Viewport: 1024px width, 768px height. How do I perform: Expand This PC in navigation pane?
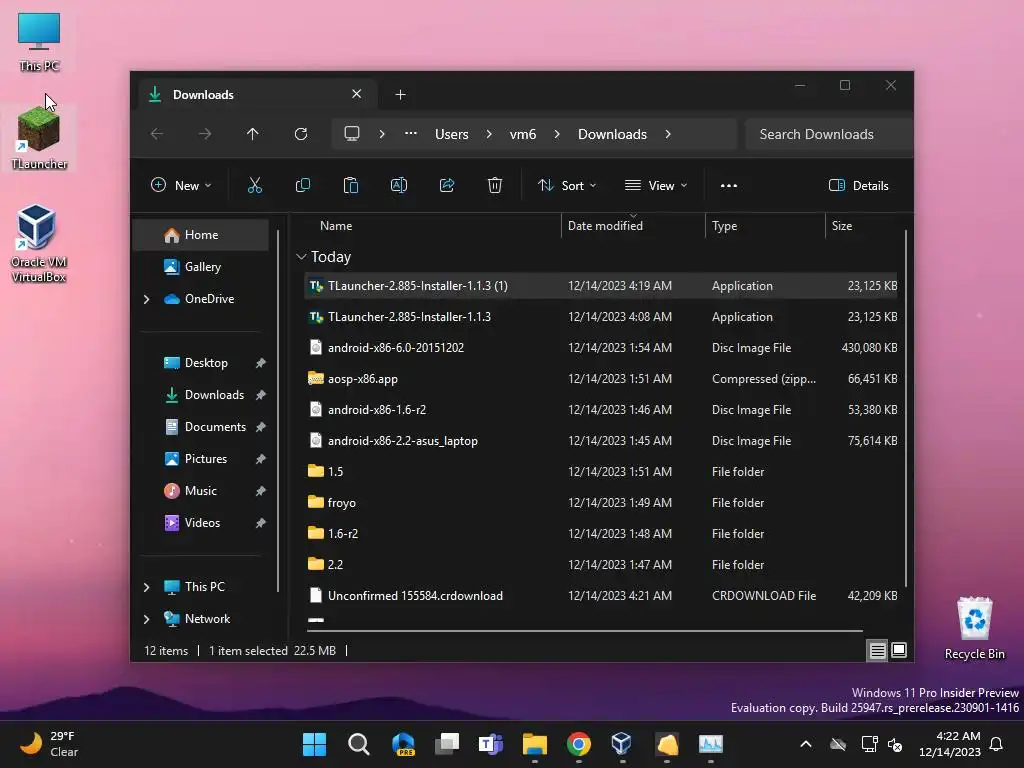click(x=146, y=587)
